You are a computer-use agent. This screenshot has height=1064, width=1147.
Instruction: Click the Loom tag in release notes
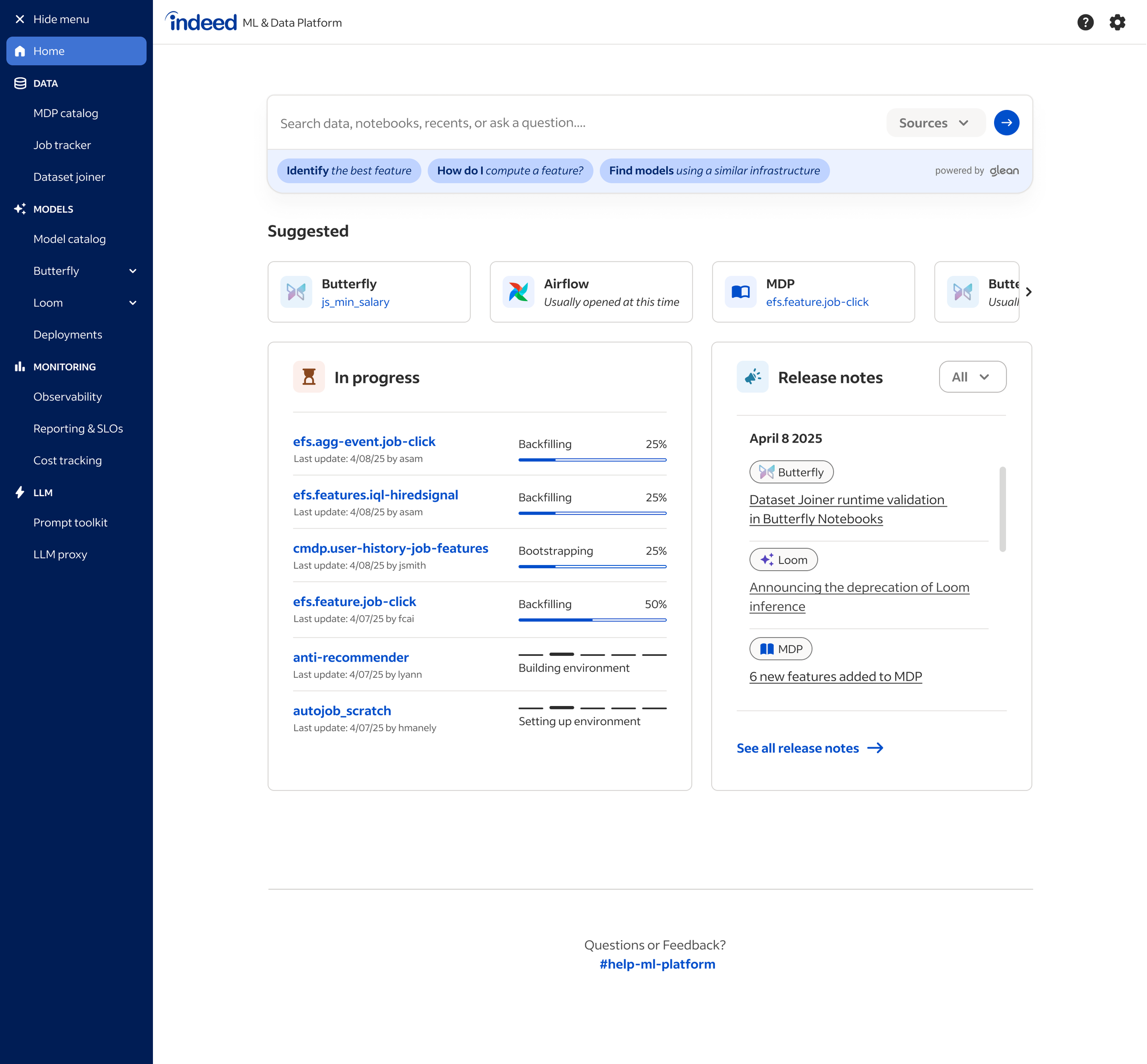coord(783,560)
